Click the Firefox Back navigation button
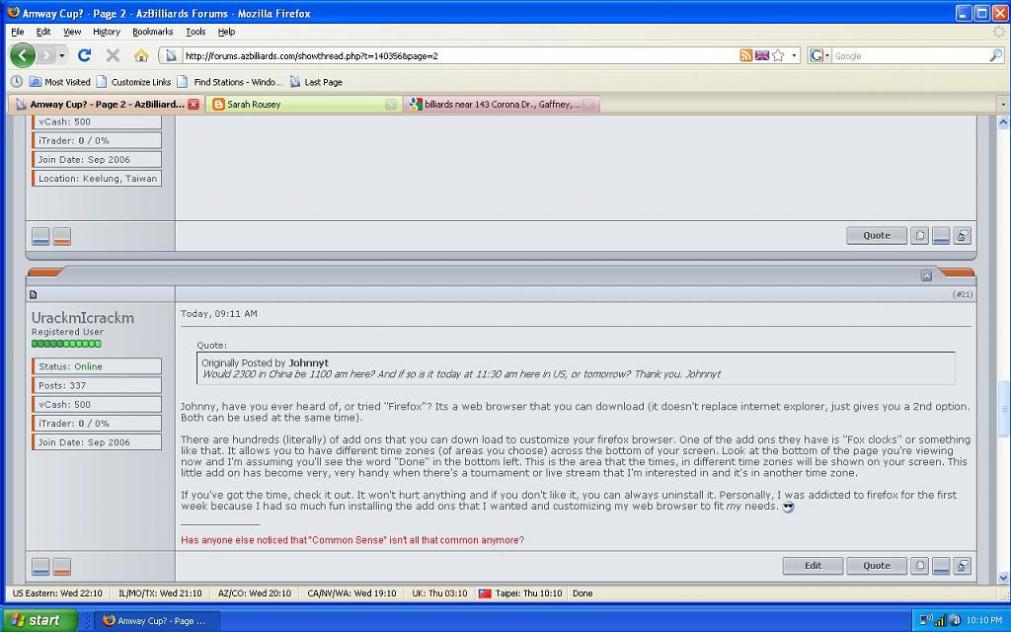This screenshot has height=632, width=1011. [22, 55]
